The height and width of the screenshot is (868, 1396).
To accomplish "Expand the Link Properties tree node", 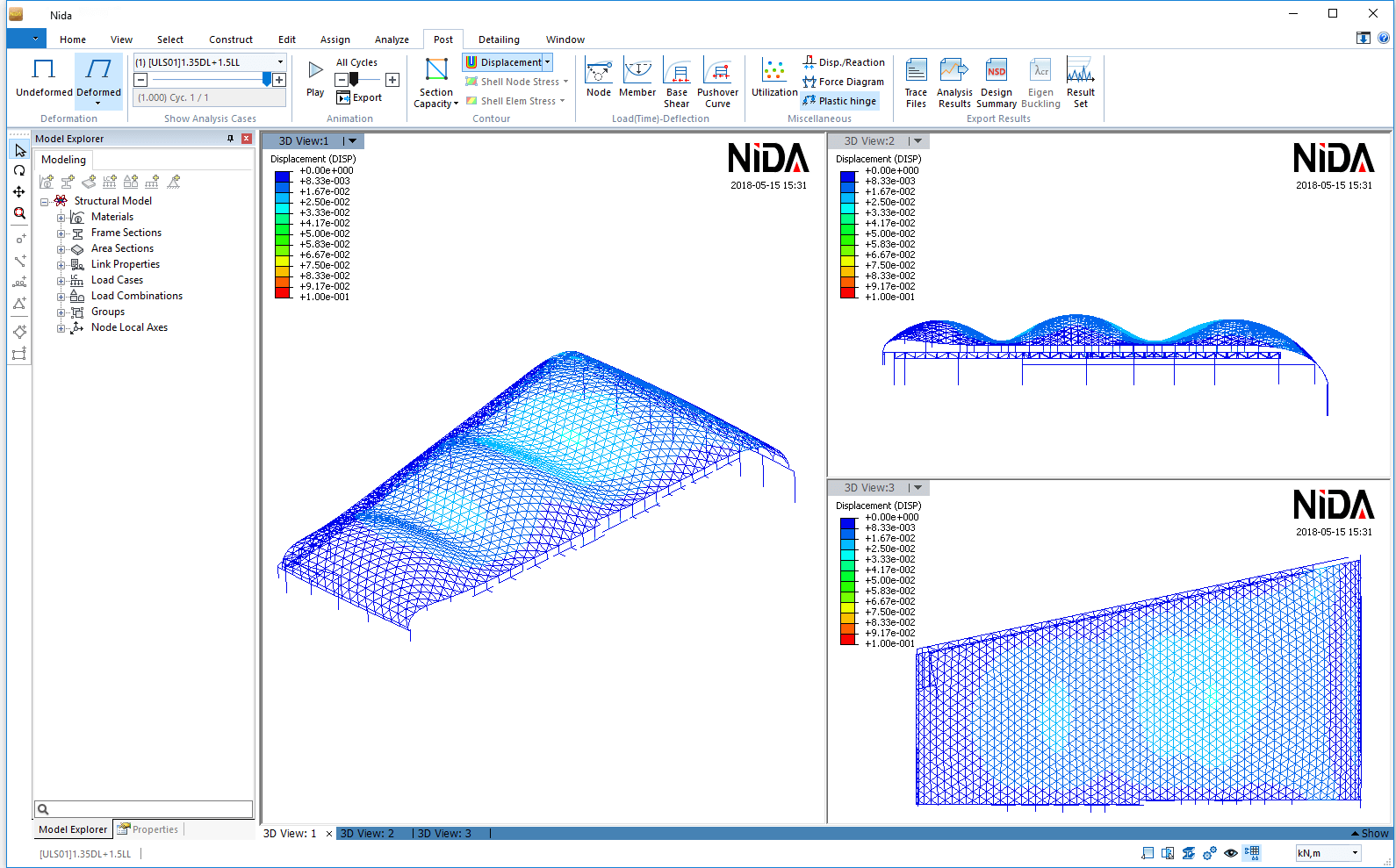I will pos(61,264).
